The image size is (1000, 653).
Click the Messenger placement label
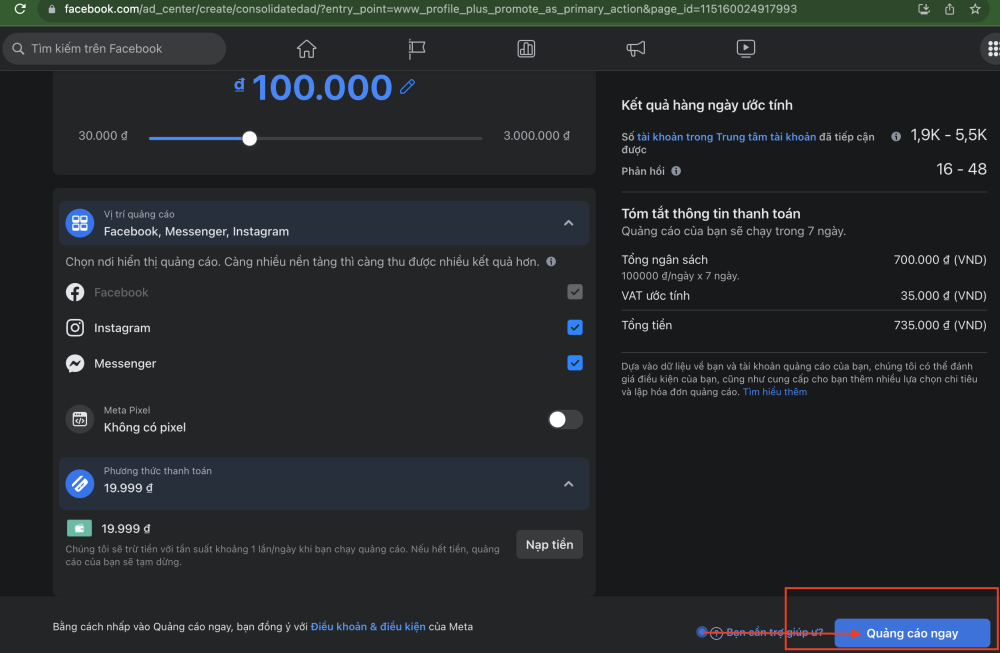[x=125, y=363]
